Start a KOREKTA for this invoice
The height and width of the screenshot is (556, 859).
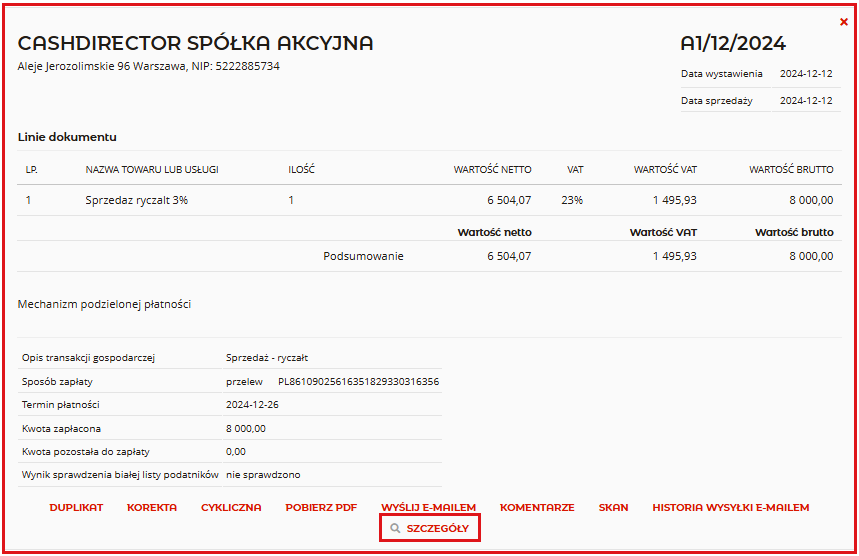(x=152, y=507)
